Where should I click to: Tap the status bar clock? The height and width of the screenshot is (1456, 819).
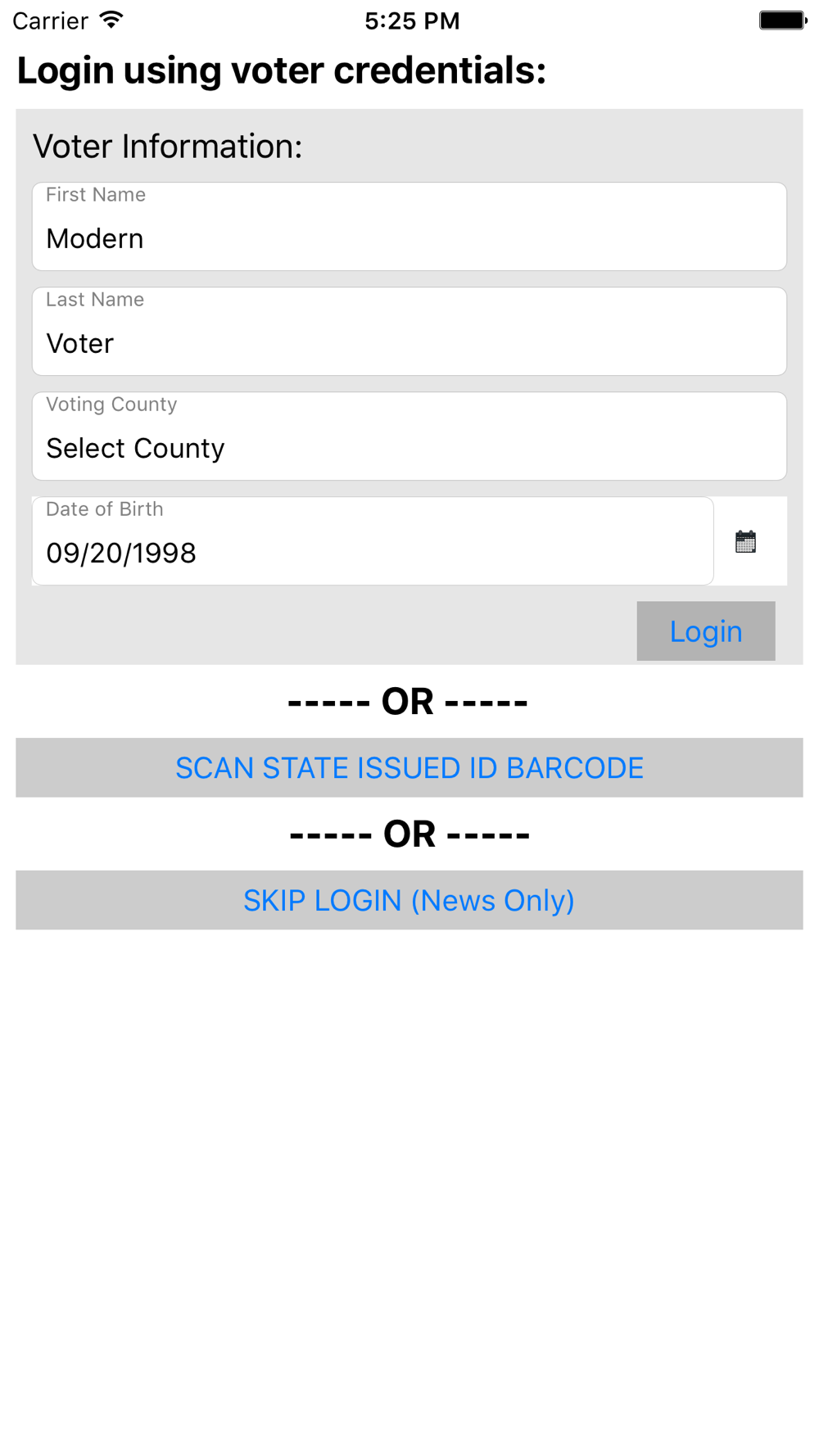pyautogui.click(x=412, y=20)
